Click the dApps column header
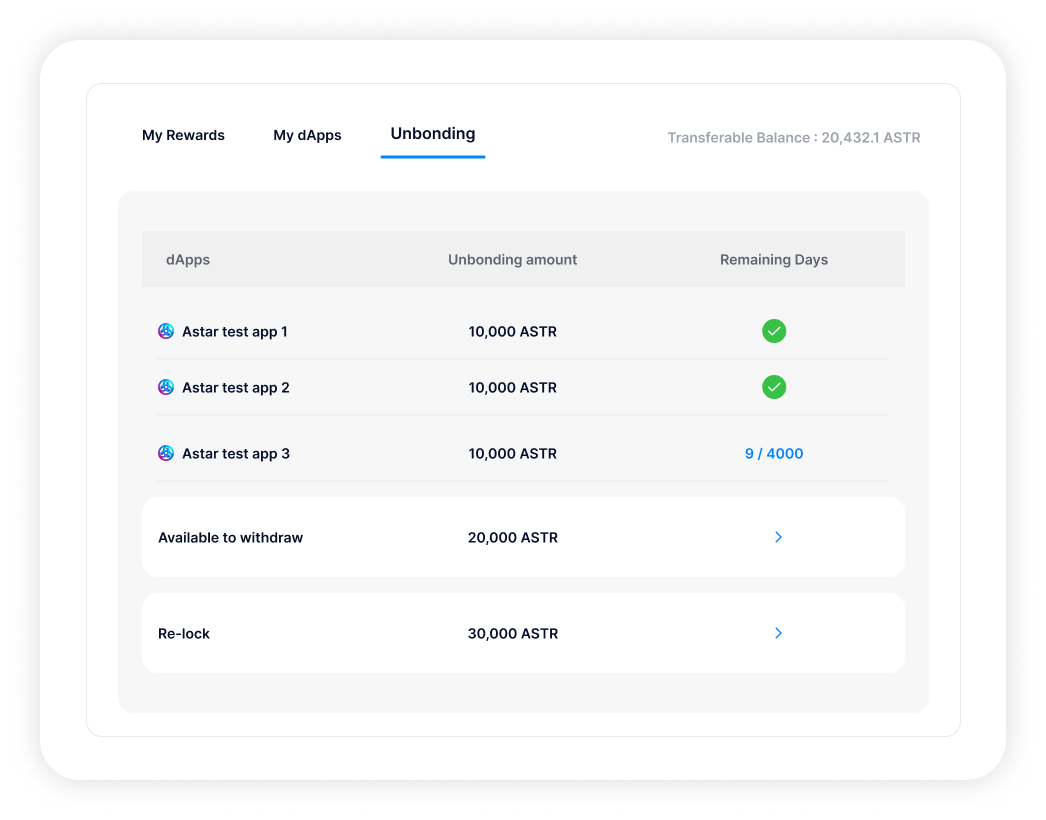This screenshot has height=820, width=1046. pyautogui.click(x=188, y=259)
